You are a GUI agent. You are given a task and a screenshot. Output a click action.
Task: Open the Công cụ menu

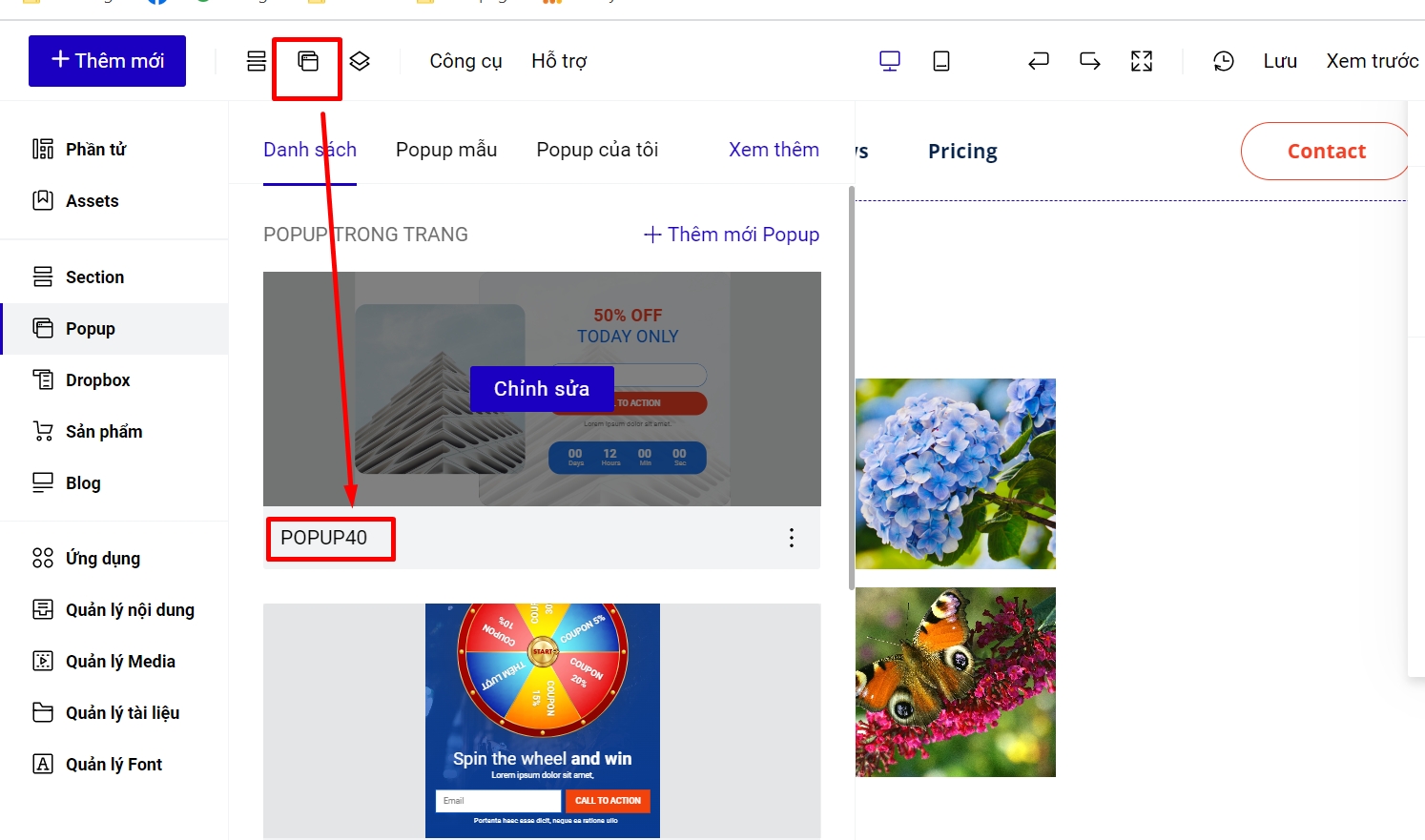coord(465,61)
